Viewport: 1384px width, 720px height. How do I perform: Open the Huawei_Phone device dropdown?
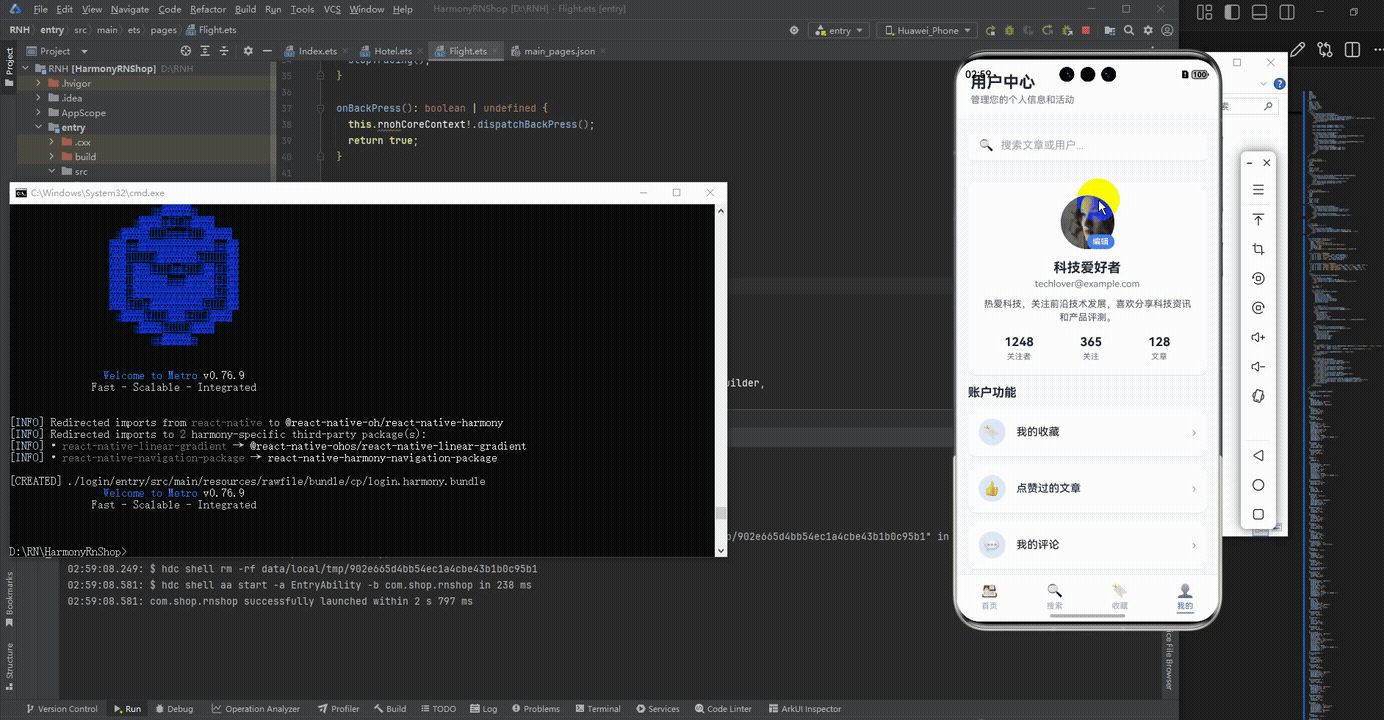[x=926, y=30]
